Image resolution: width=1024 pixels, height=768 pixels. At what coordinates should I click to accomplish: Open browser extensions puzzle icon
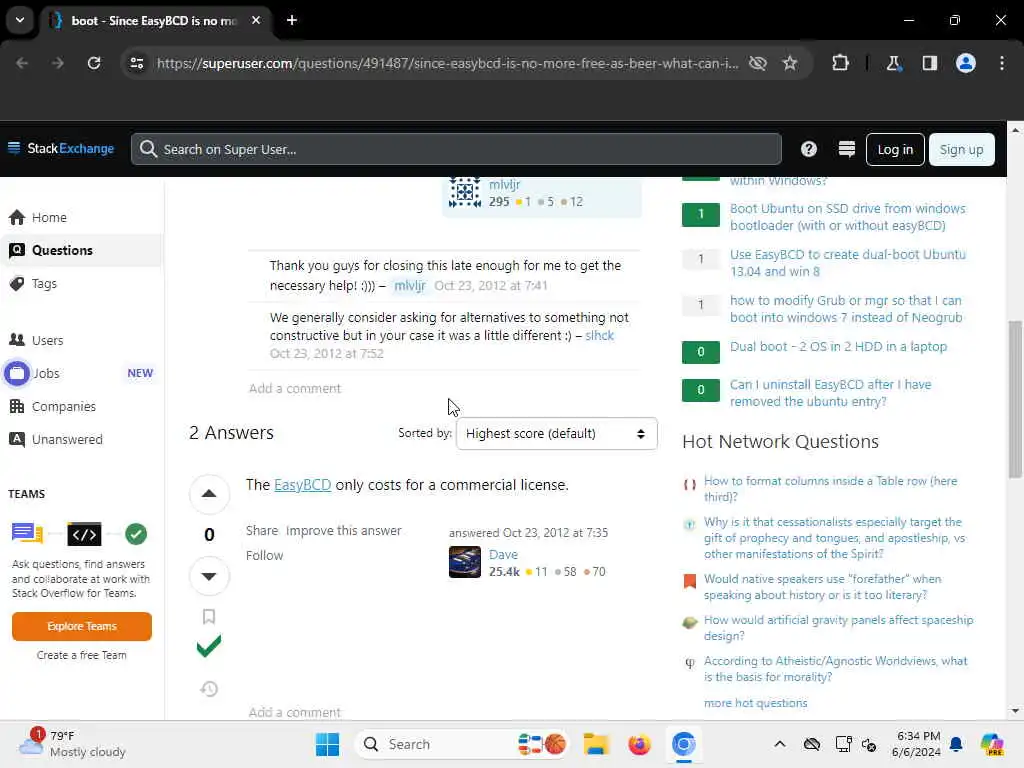[x=840, y=63]
